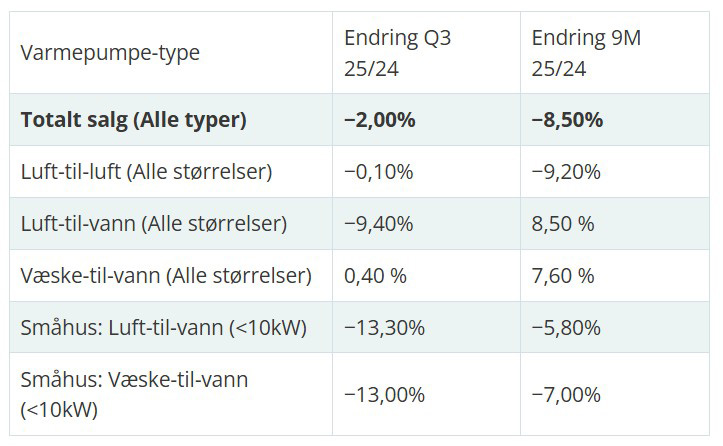Click the Varmepumpe-type column header

[110, 53]
